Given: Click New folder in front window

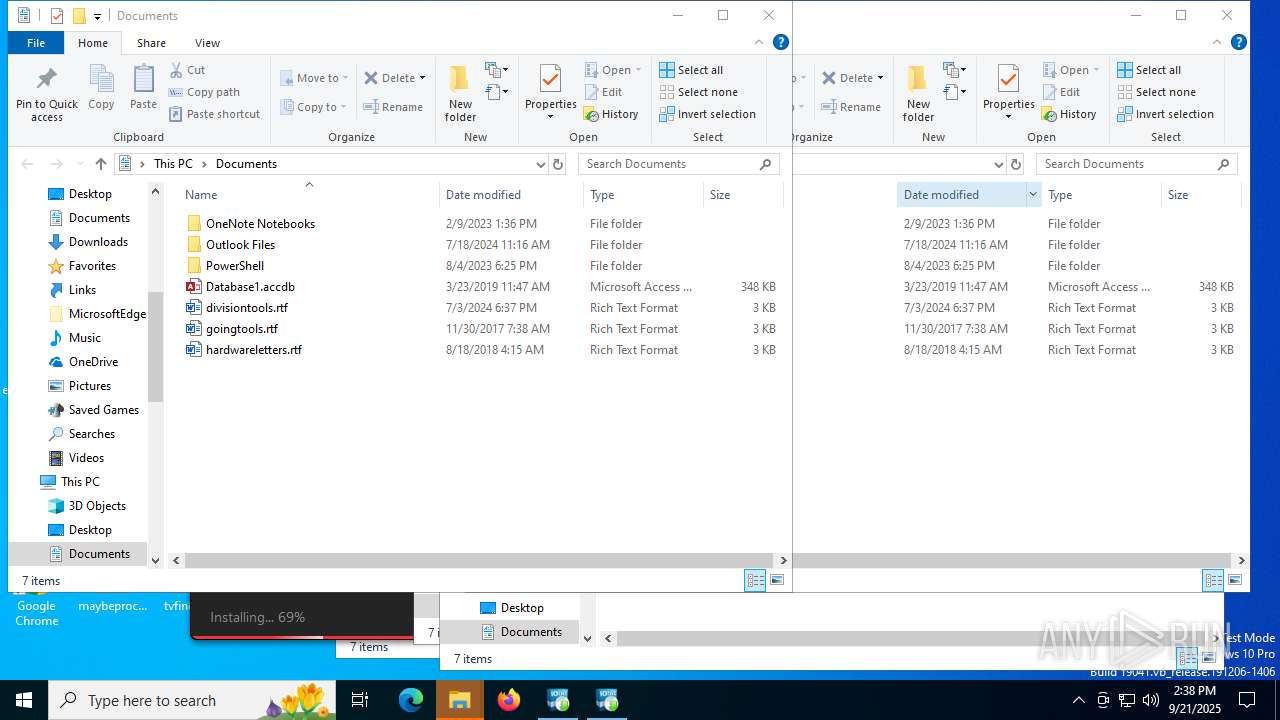Looking at the screenshot, I should click(460, 94).
